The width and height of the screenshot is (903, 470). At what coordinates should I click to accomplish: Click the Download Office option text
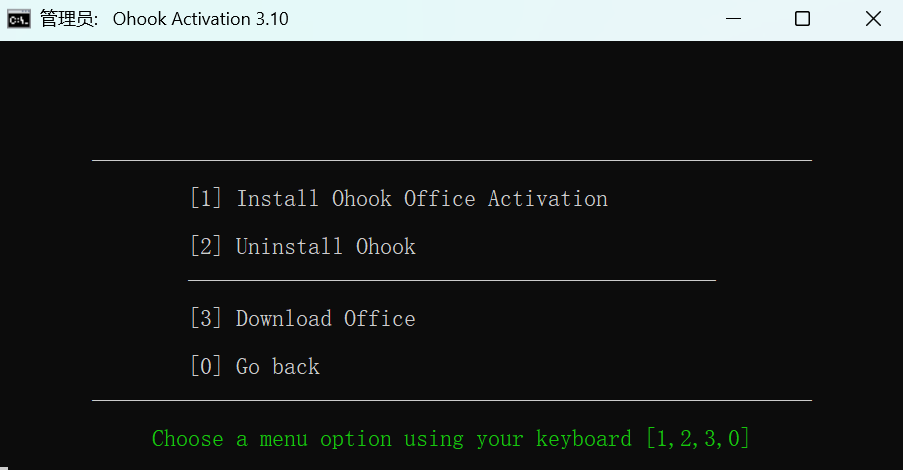(325, 319)
